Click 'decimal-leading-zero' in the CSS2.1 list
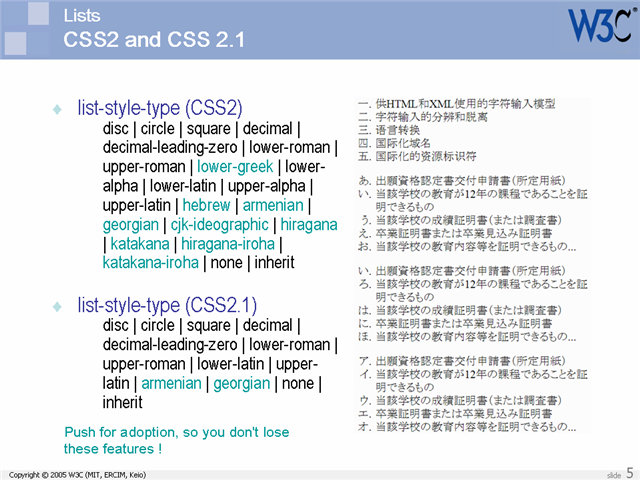 [x=170, y=344]
